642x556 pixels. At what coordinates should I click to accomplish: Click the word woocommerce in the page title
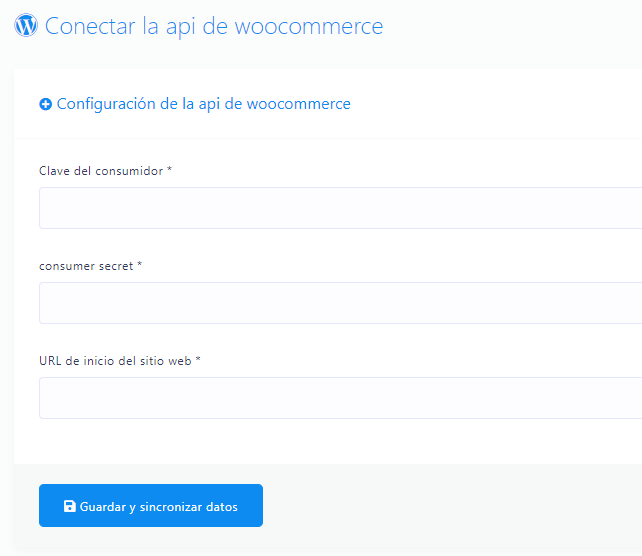(x=309, y=26)
